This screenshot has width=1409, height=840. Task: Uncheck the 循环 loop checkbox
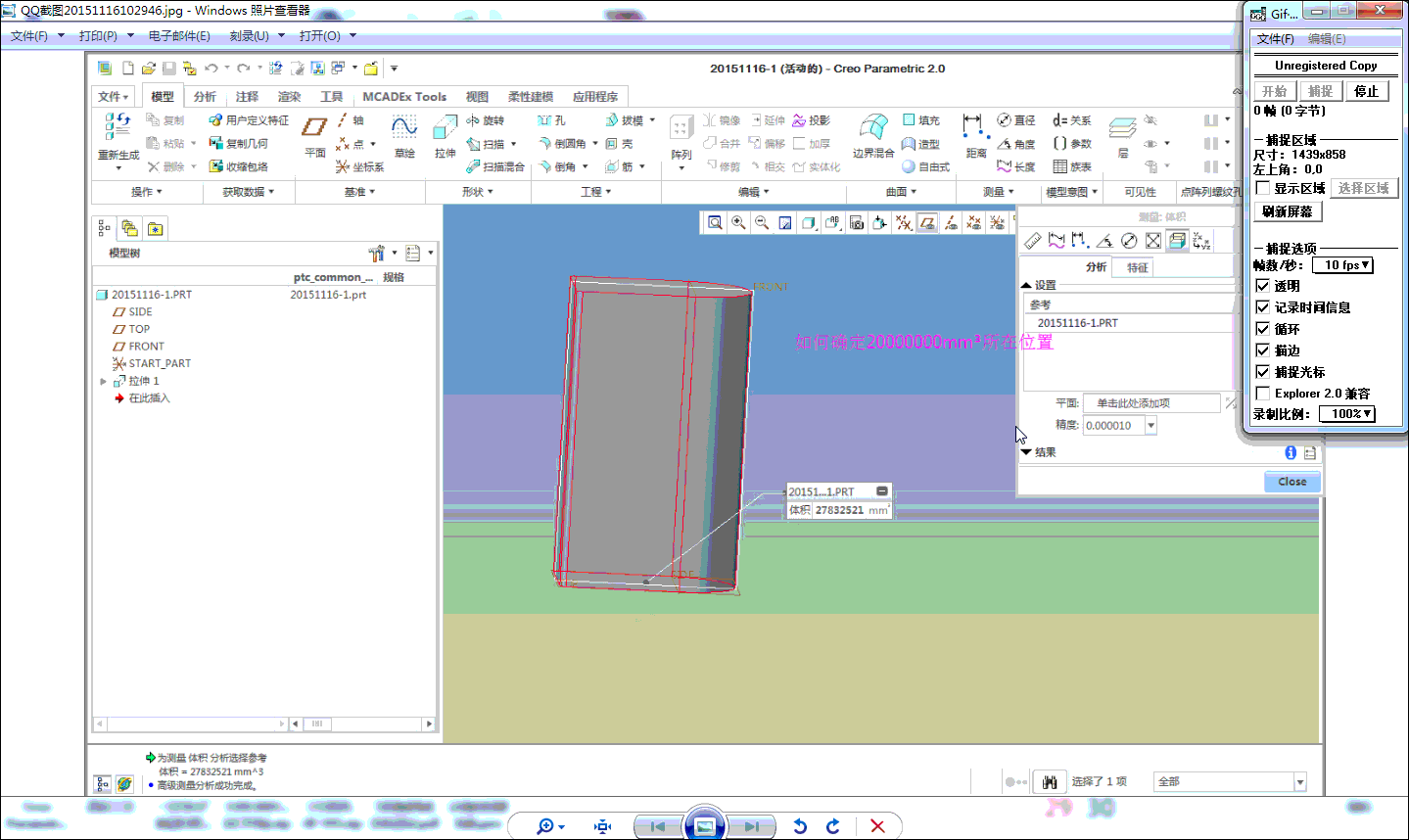(1263, 329)
